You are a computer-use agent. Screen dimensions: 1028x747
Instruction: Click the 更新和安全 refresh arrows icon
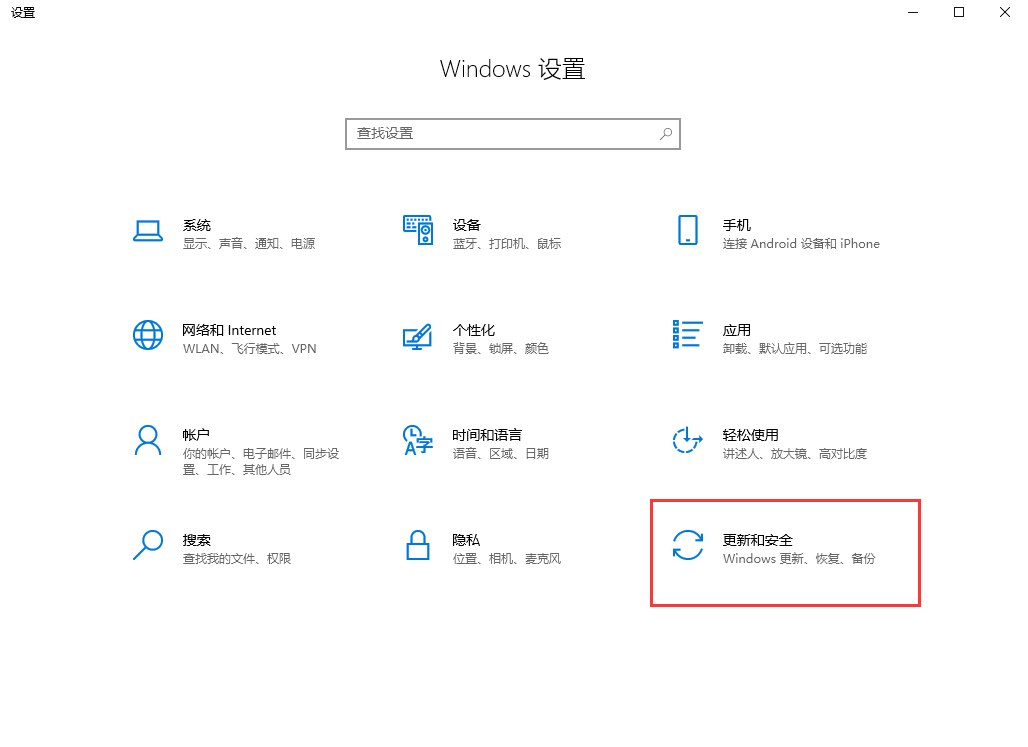point(688,545)
